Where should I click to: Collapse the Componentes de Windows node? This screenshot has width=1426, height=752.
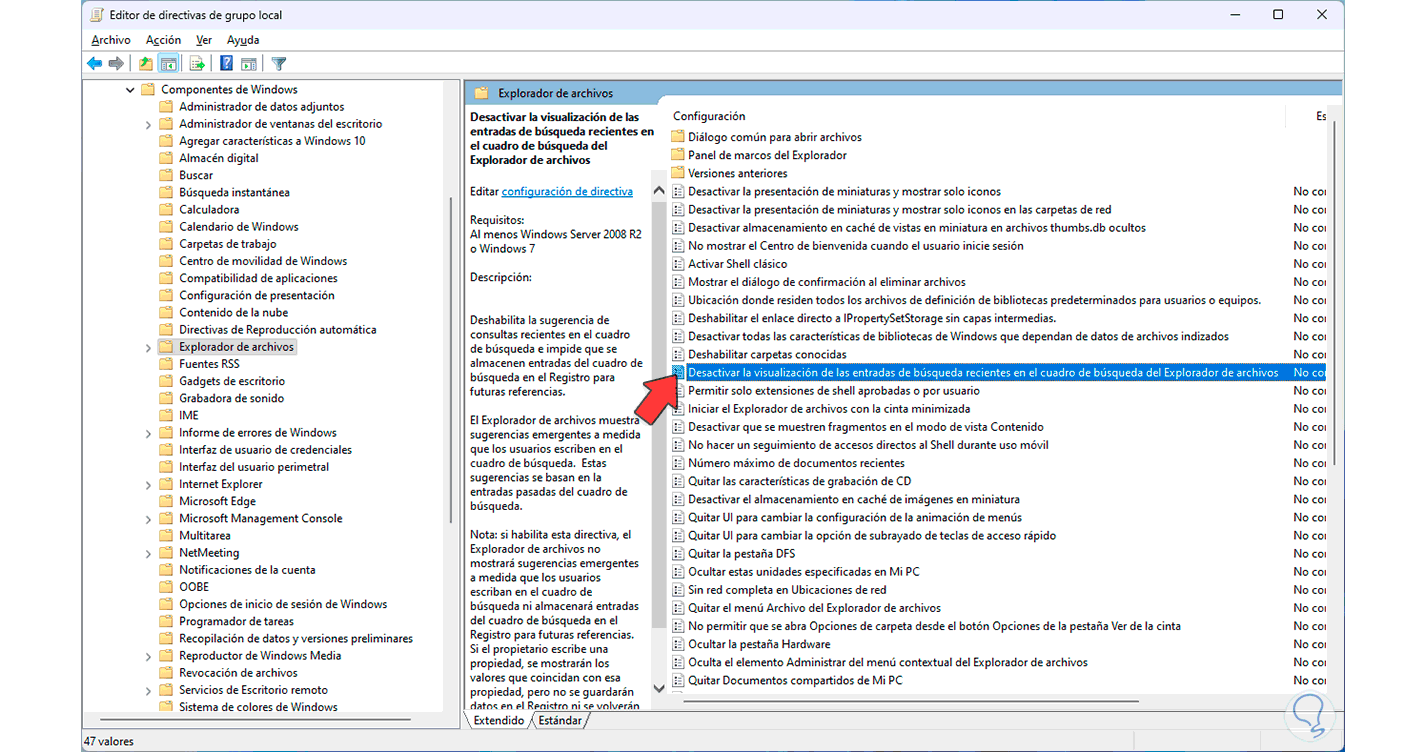click(x=130, y=90)
